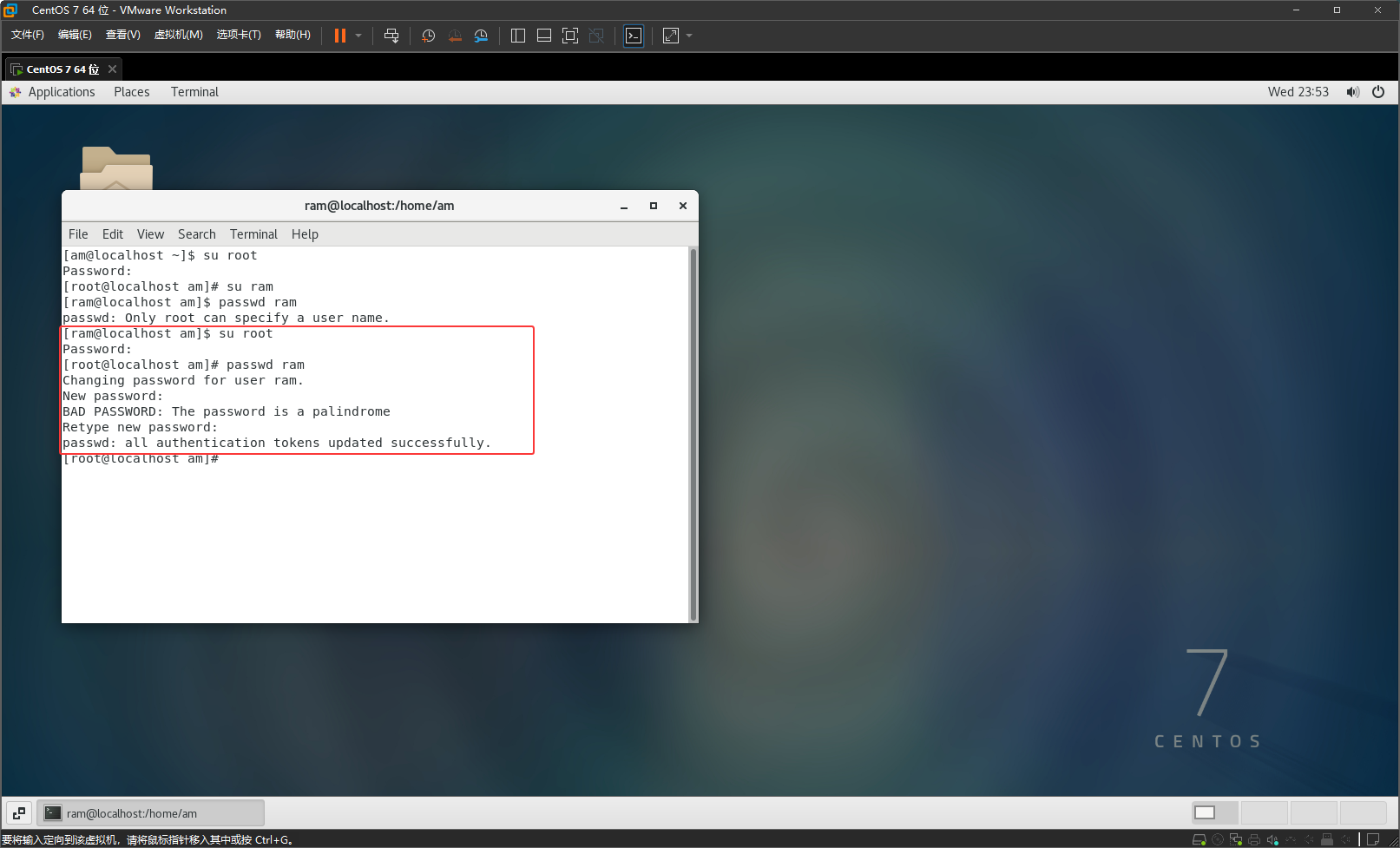The image size is (1400, 848).
Task: Click the terminal's vertical scrollbar
Action: 693,434
